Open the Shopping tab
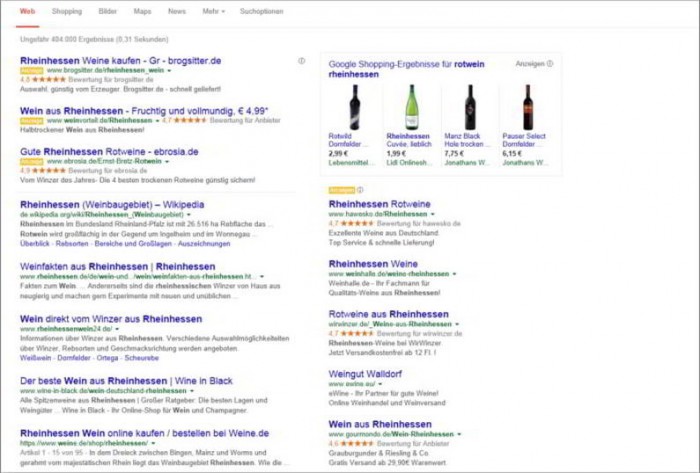This screenshot has width=700, height=473. [x=67, y=11]
